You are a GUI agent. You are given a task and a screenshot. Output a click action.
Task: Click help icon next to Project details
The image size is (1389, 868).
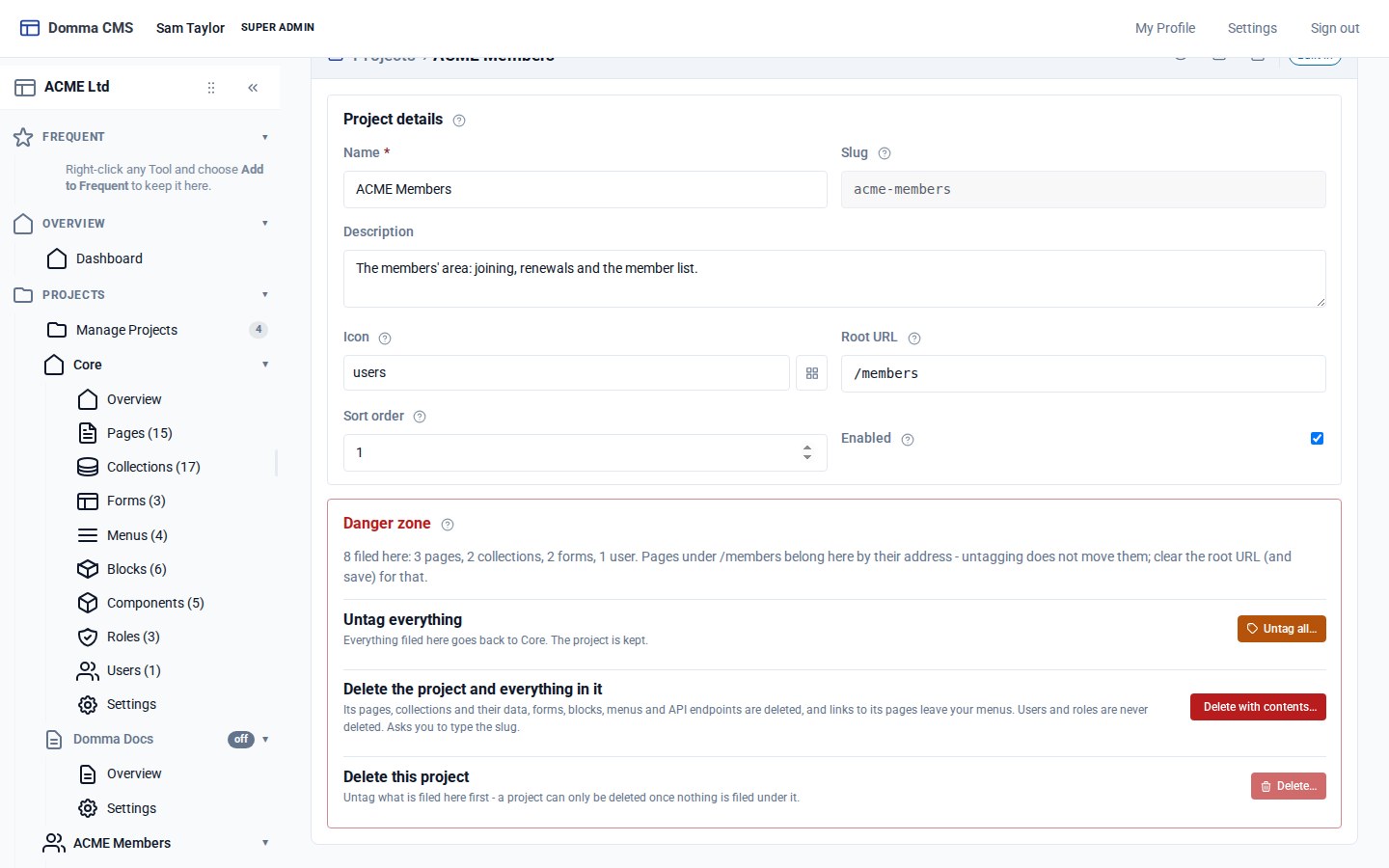[459, 121]
